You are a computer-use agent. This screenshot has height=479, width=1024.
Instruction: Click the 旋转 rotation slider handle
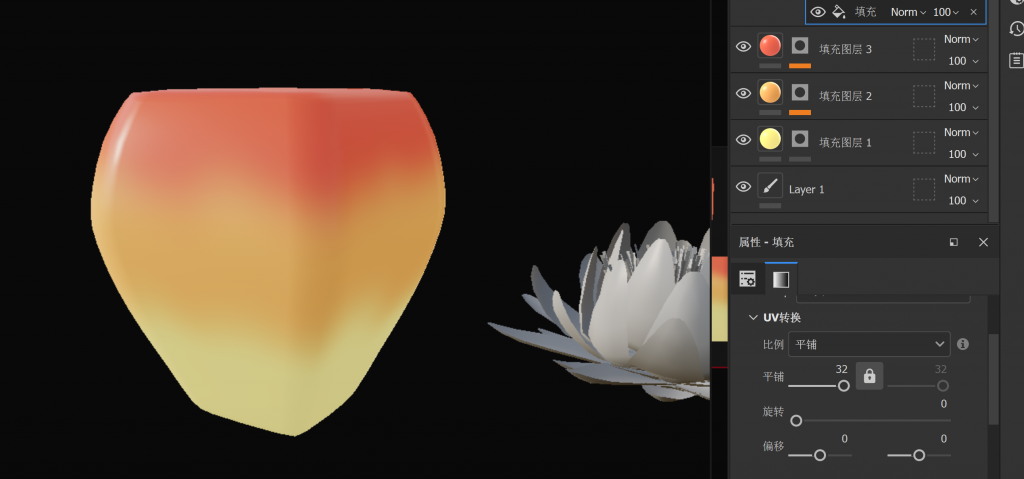[796, 421]
